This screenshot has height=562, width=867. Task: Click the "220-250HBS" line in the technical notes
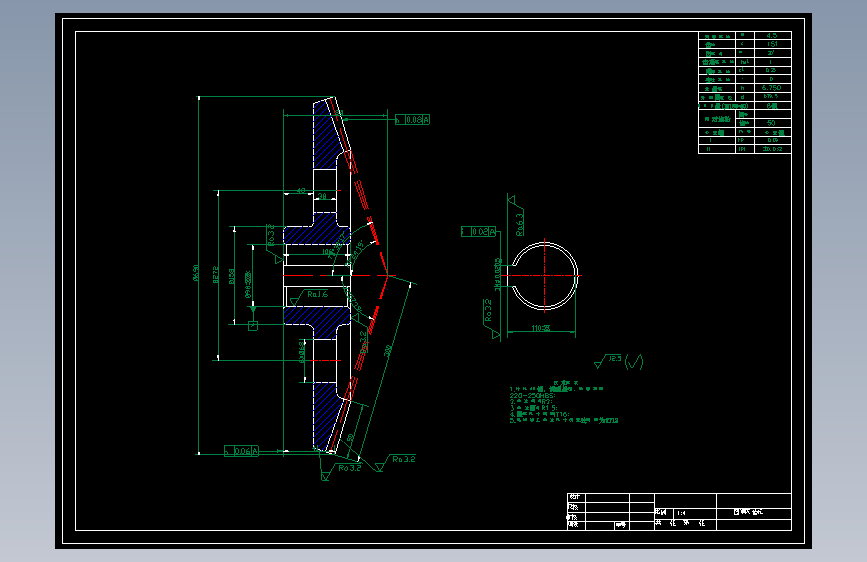pos(532,396)
